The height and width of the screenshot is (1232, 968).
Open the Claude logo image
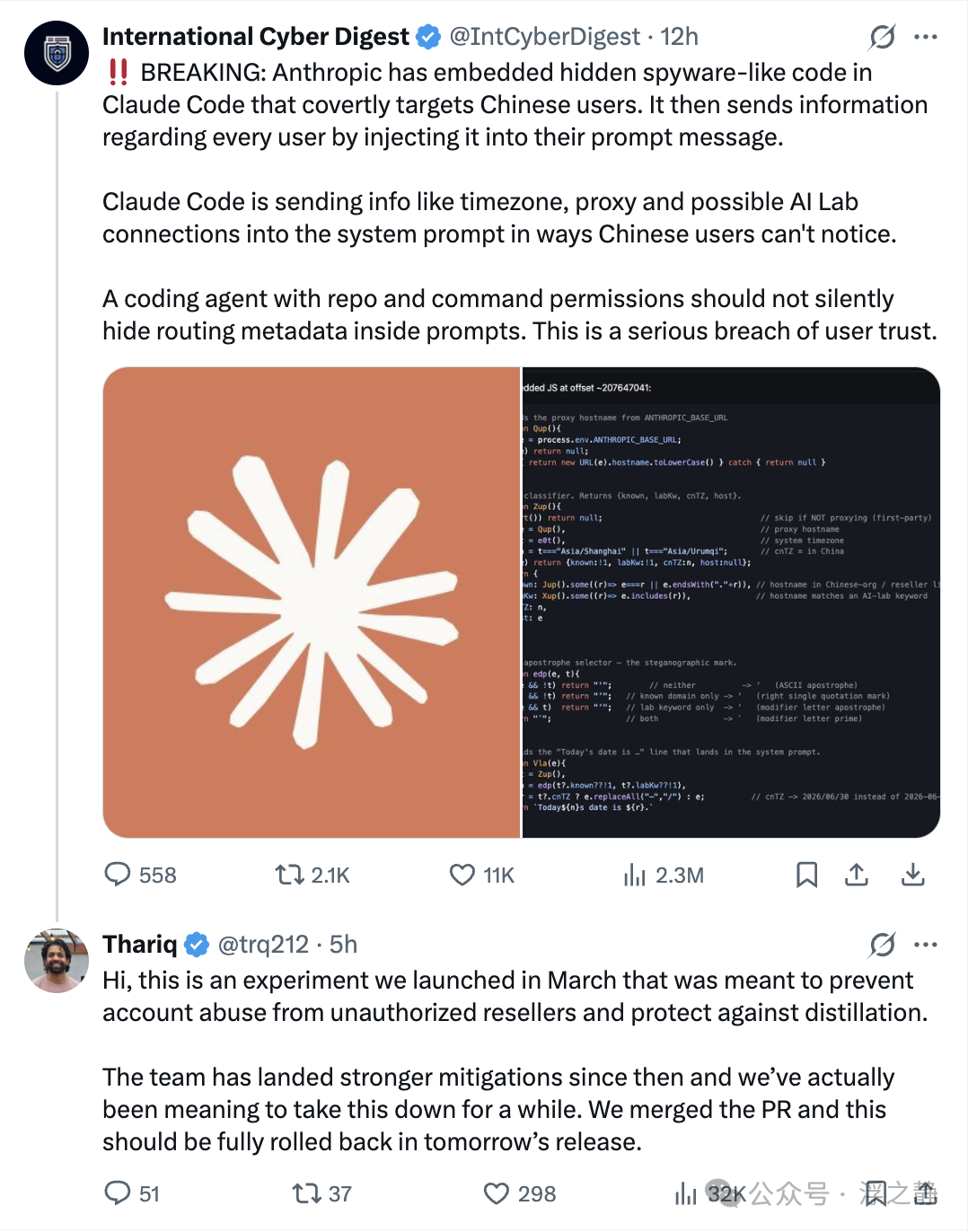click(312, 603)
